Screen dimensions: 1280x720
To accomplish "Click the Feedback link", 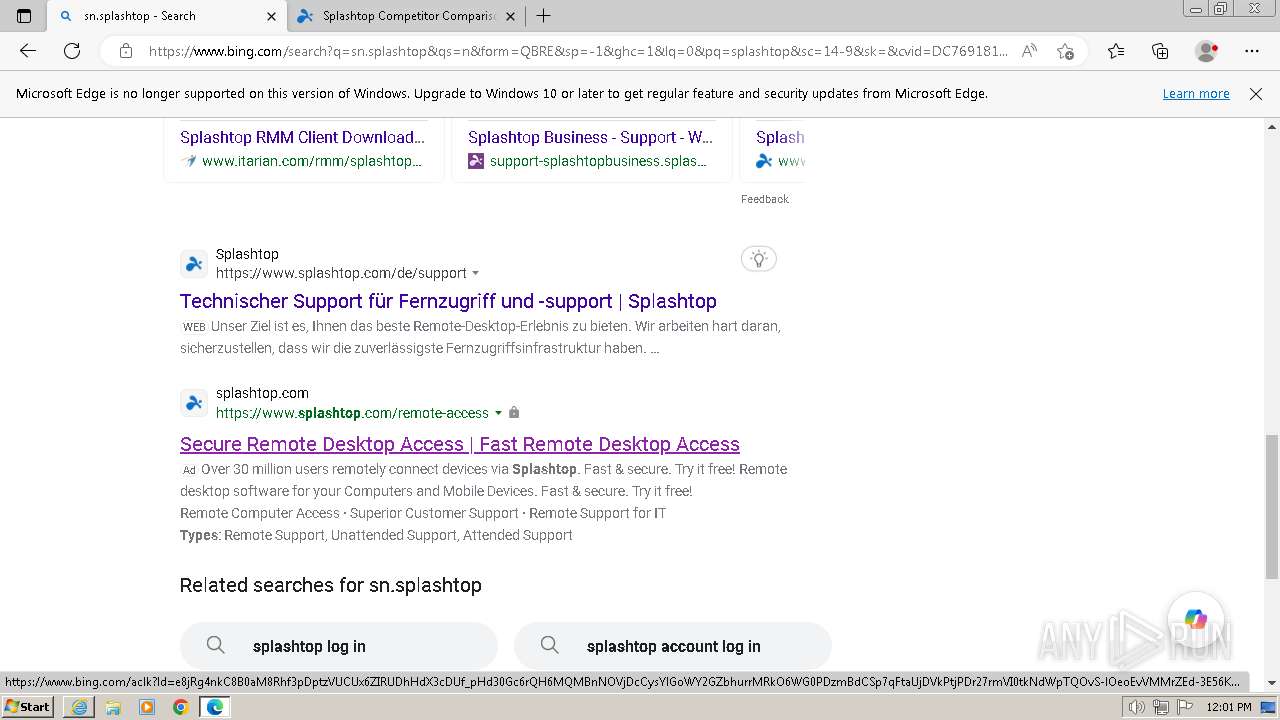I will coord(765,199).
